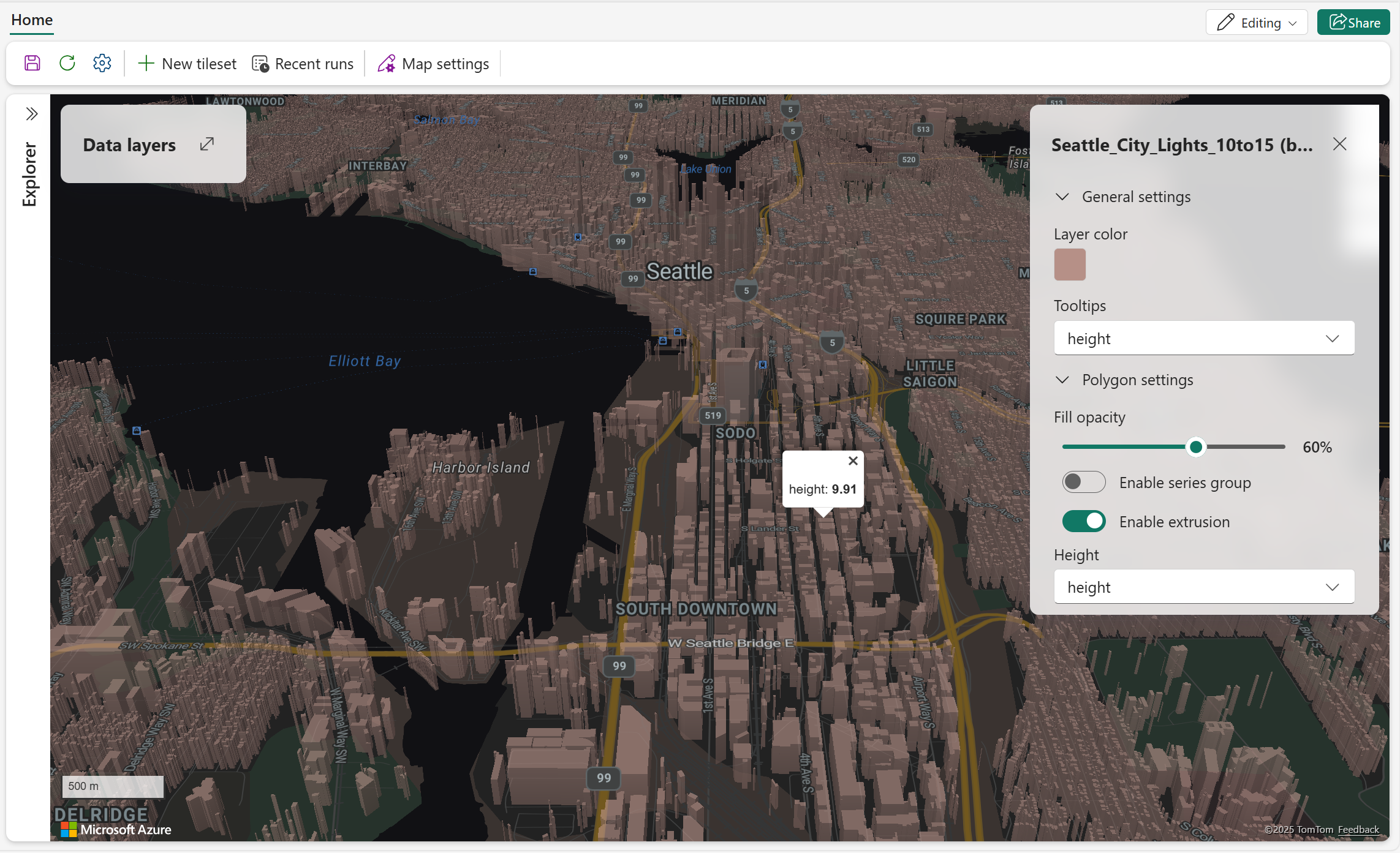Viewport: 1400px width, 853px height.
Task: Click the Refresh icon
Action: tap(67, 63)
